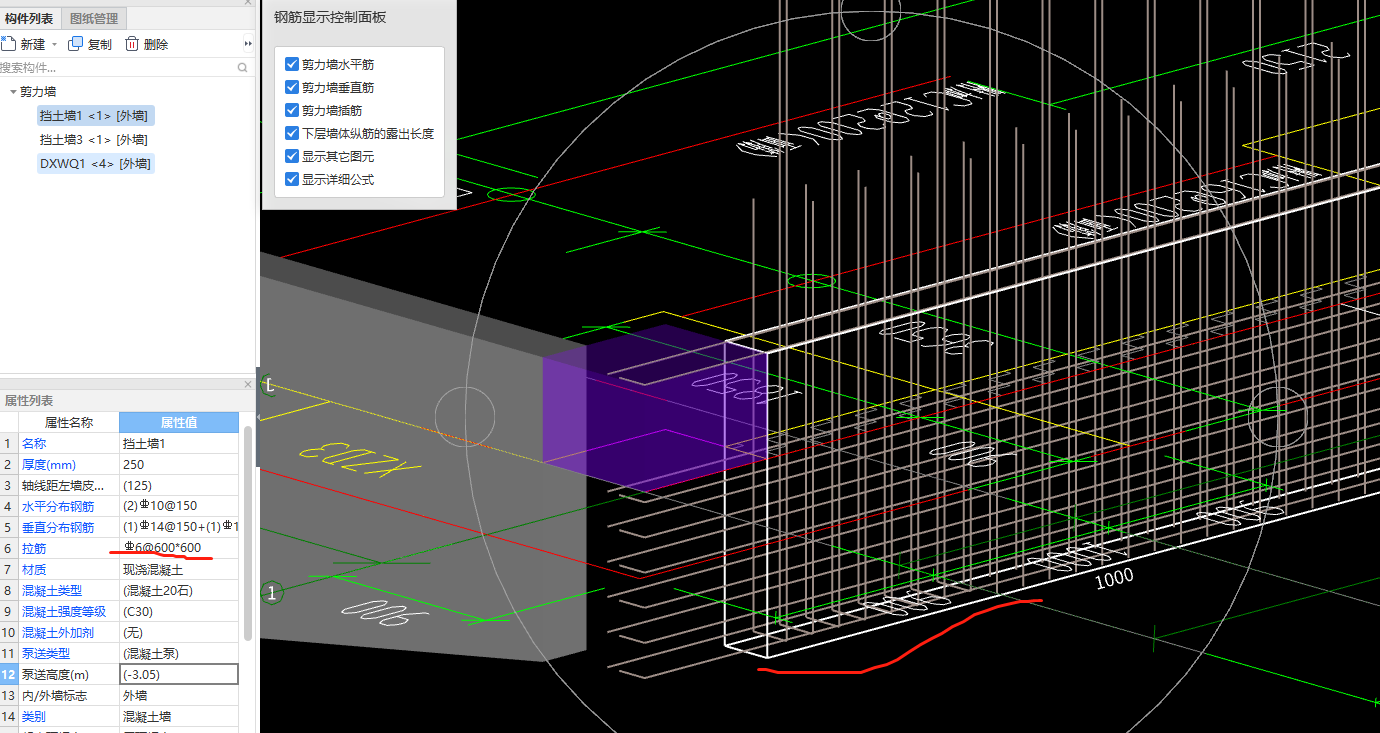This screenshot has width=1380, height=733.
Task: Click the 混凝土强度等级 property label
Action: click(x=64, y=612)
